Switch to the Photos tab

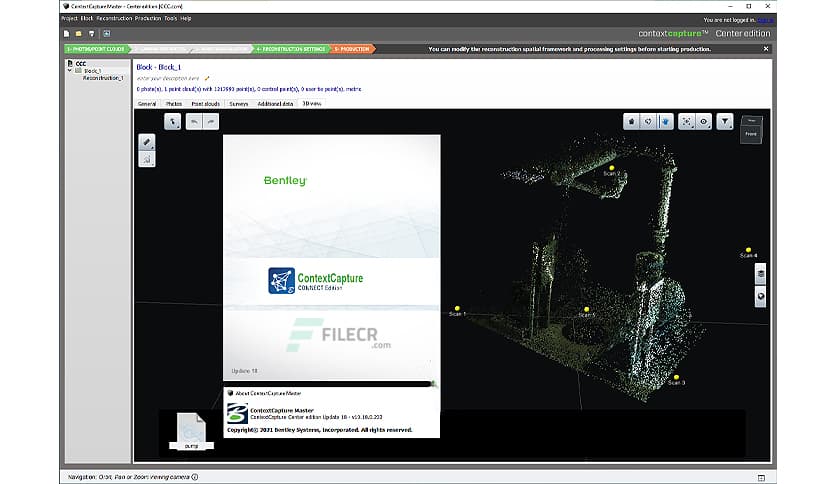(174, 104)
